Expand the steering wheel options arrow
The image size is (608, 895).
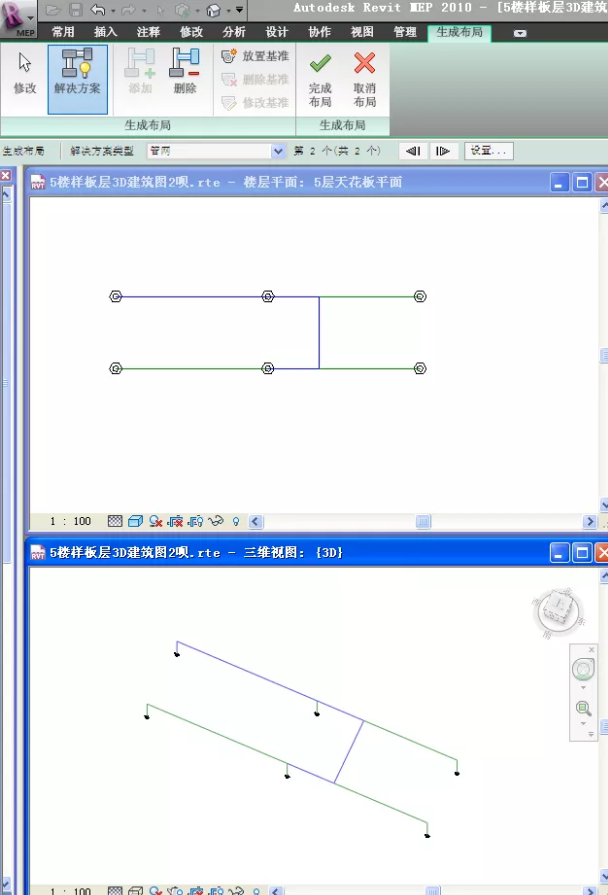coord(583,688)
